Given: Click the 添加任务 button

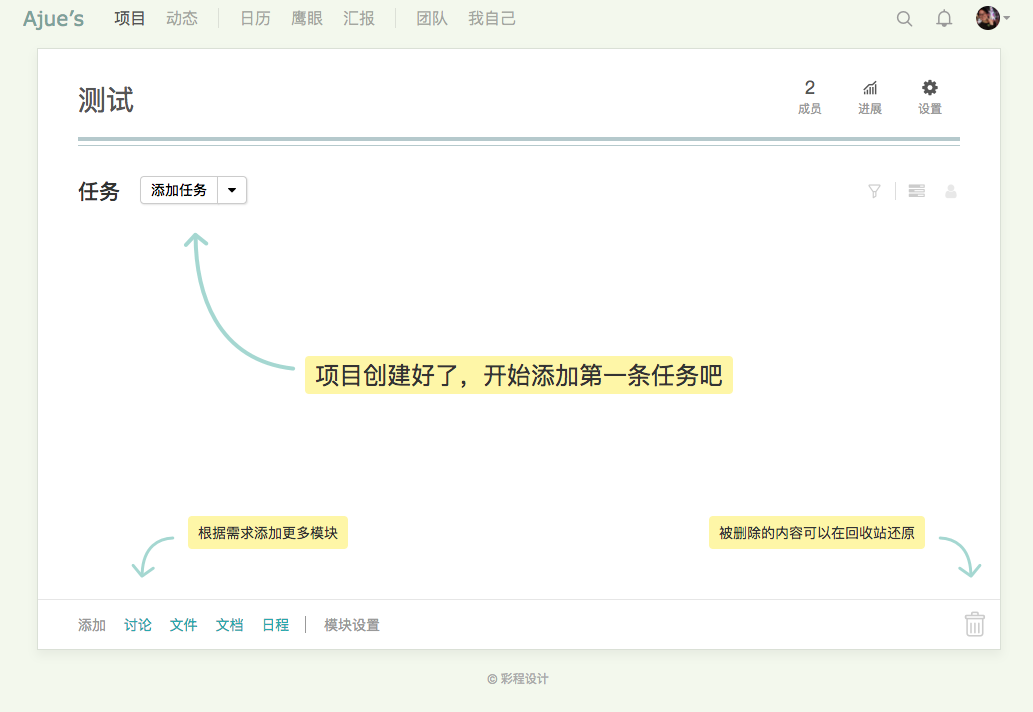Looking at the screenshot, I should tap(179, 190).
